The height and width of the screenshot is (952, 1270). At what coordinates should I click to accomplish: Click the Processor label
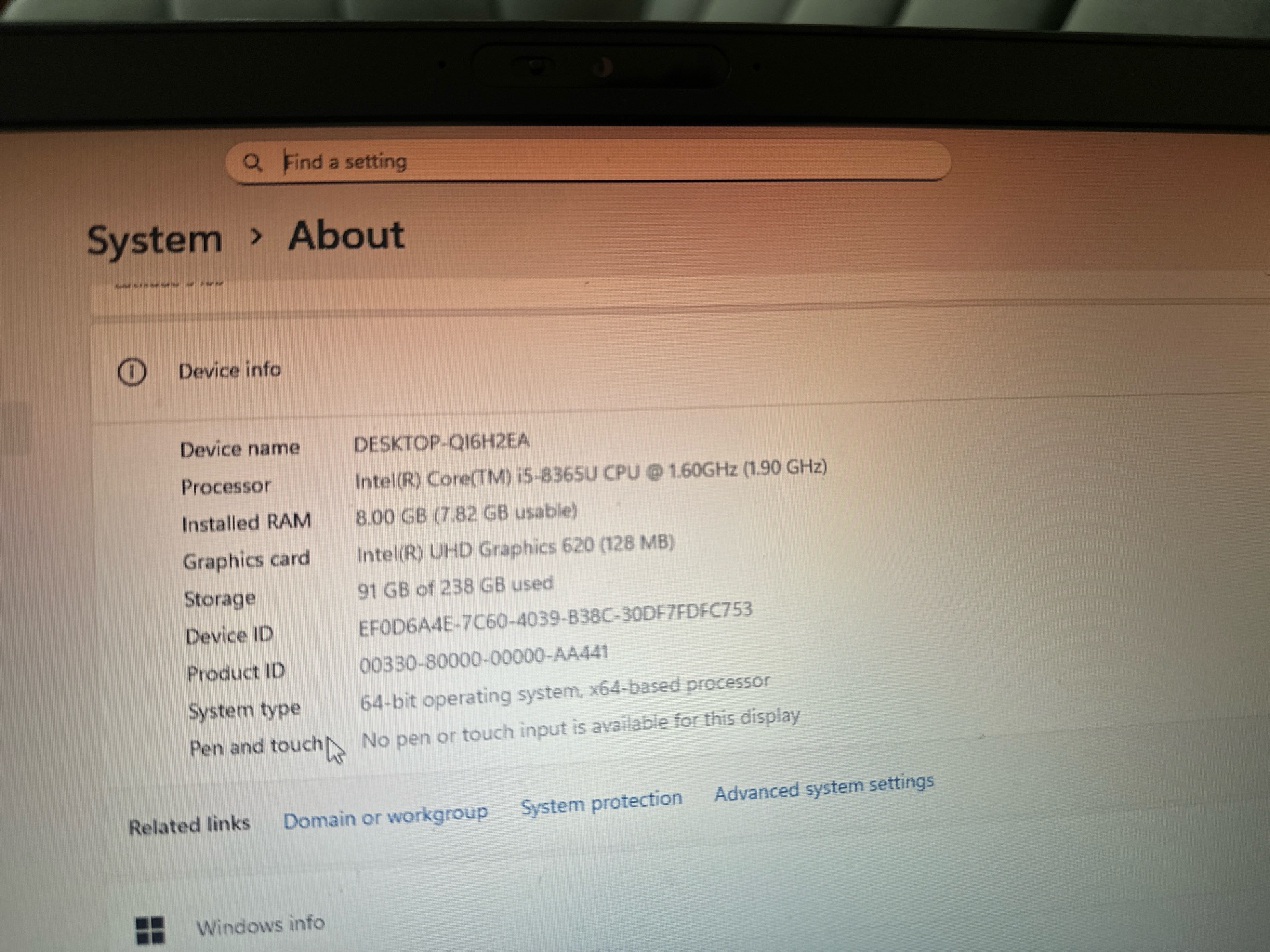click(x=226, y=487)
